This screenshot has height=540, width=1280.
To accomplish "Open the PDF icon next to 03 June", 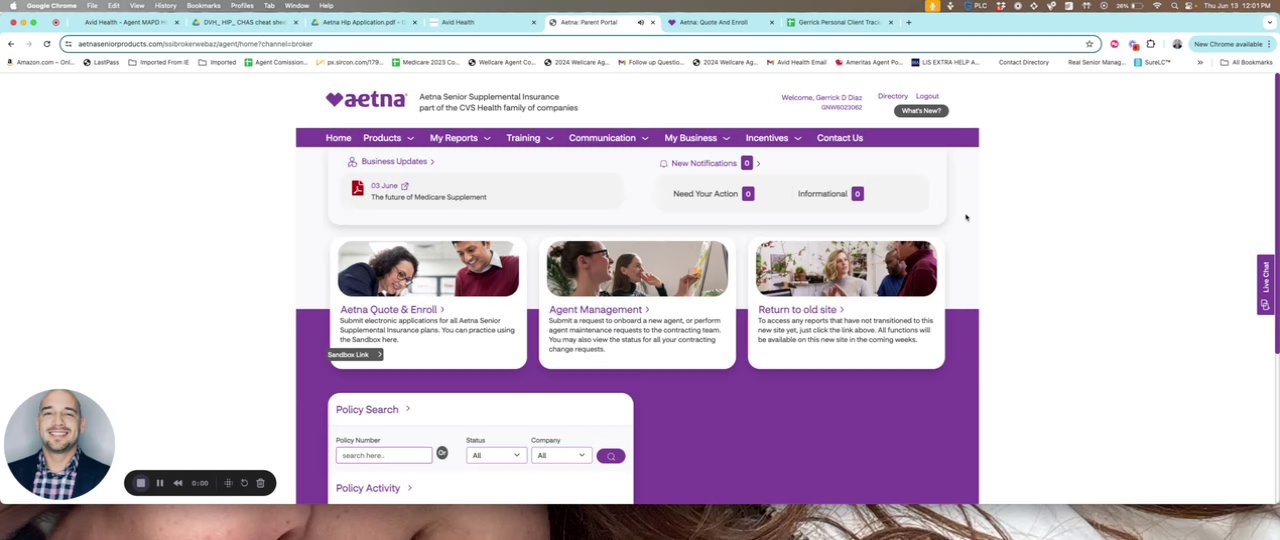I will (x=357, y=187).
